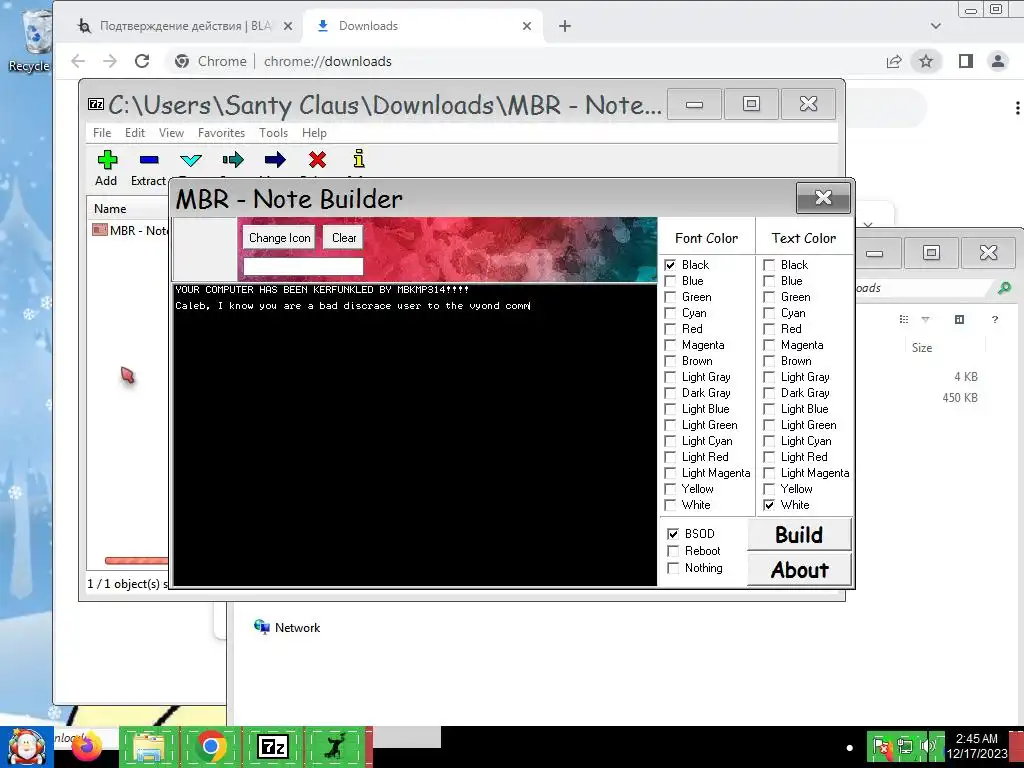
Task: Go back in Chrome
Action: (x=78, y=61)
